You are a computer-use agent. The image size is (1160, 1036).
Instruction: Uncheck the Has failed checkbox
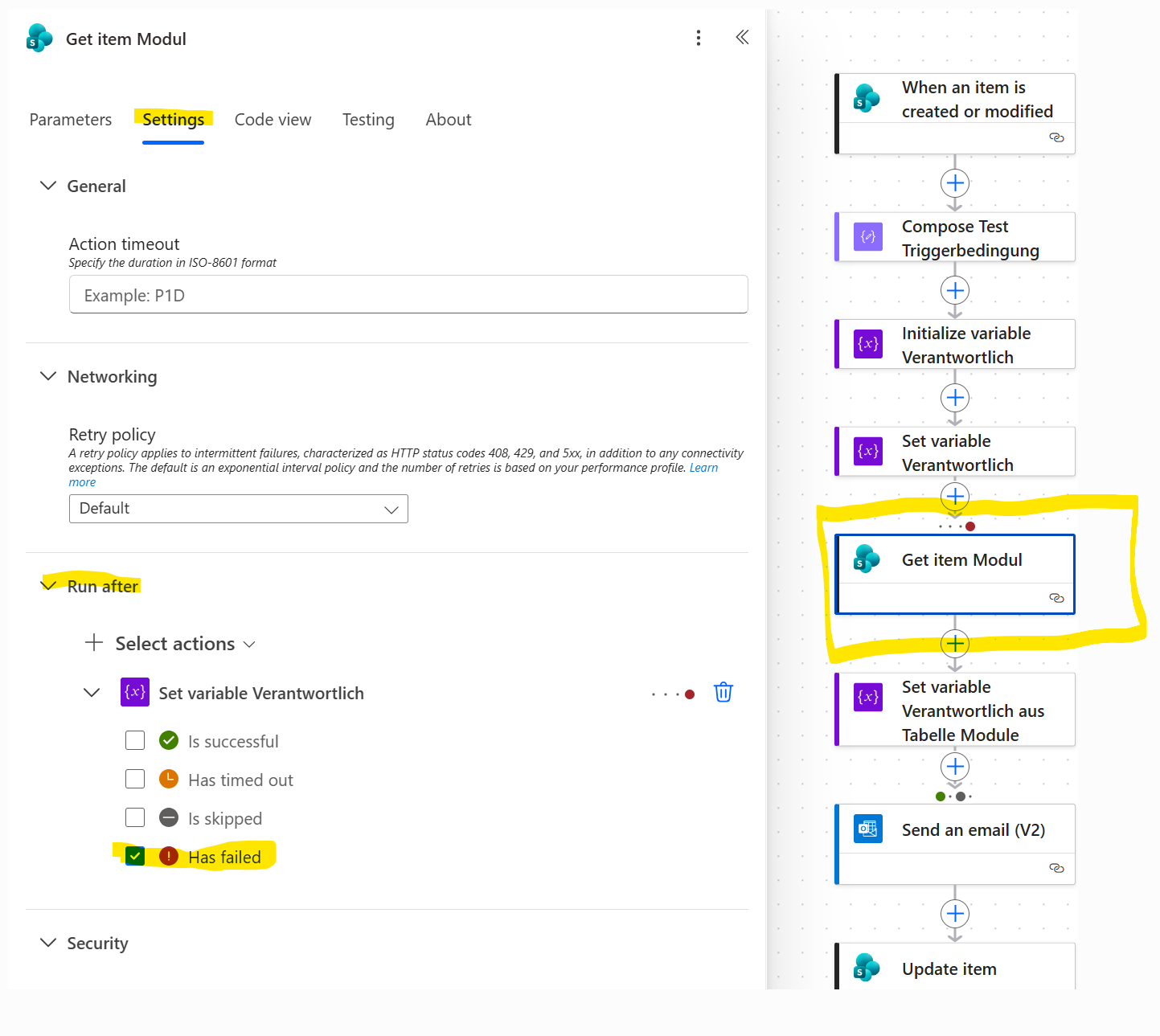coord(135,856)
